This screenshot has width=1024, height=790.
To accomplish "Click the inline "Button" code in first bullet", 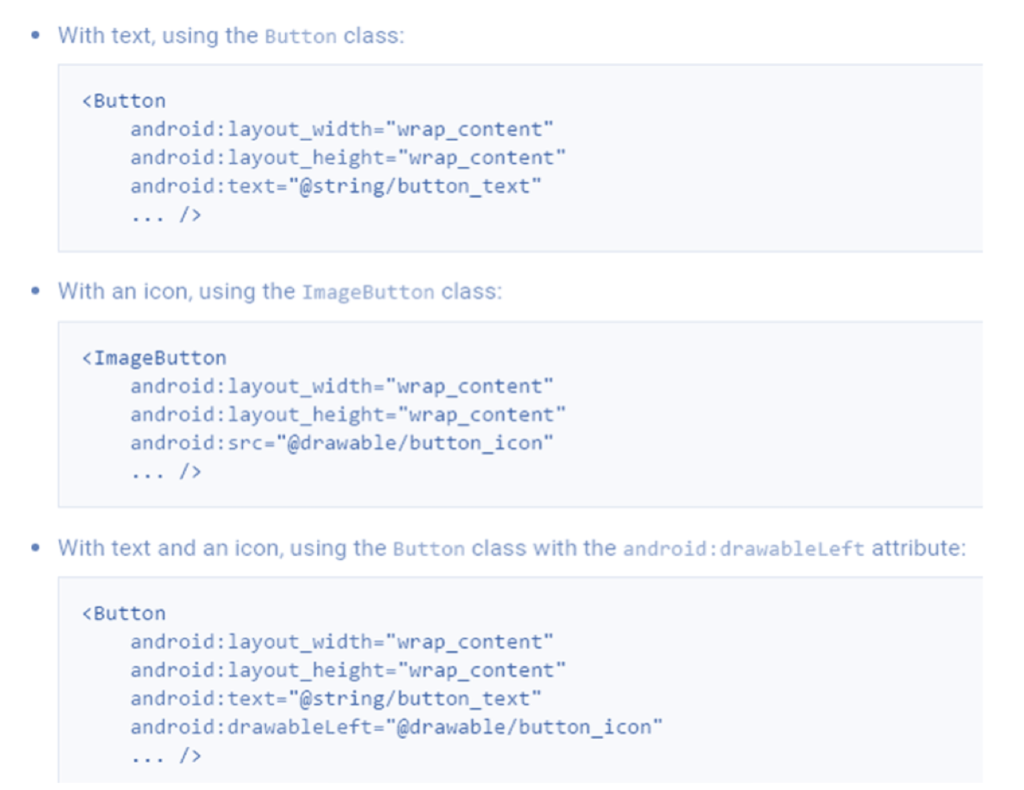I will [301, 36].
